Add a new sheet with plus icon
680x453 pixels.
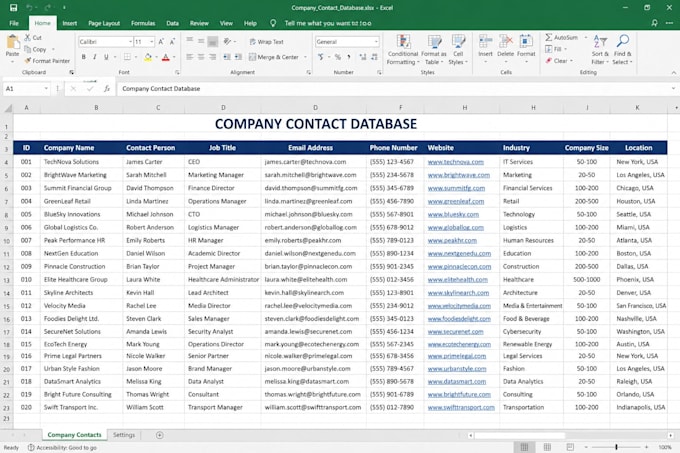(x=160, y=435)
